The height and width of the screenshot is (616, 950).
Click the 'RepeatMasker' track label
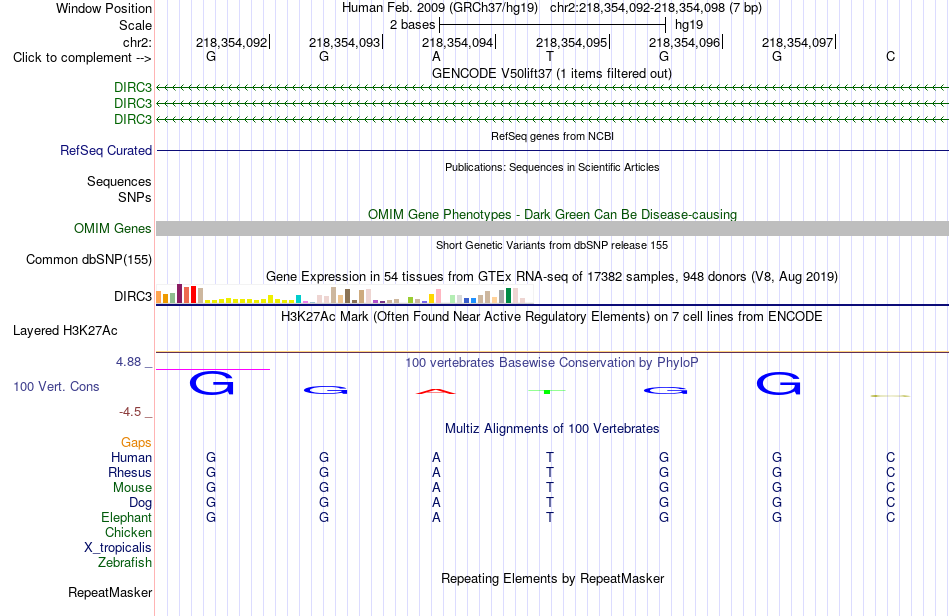tap(110, 592)
